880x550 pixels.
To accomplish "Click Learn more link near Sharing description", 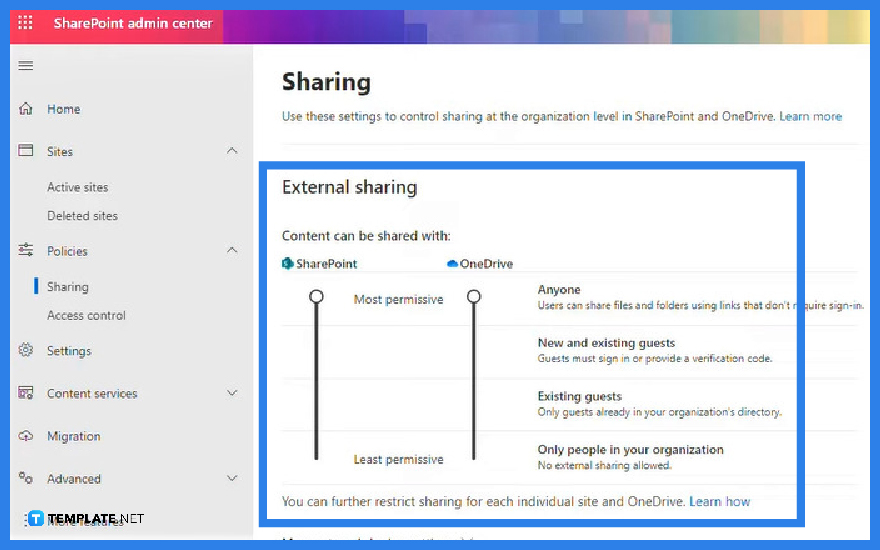I will pyautogui.click(x=810, y=116).
